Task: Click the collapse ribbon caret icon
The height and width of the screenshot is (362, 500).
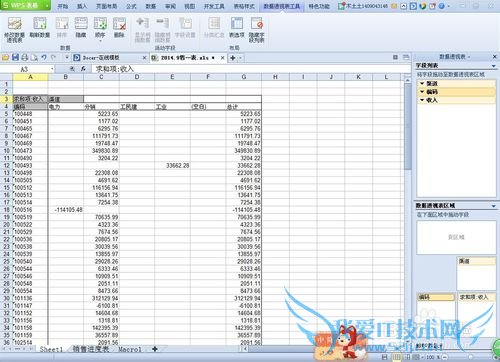Action: point(403,6)
